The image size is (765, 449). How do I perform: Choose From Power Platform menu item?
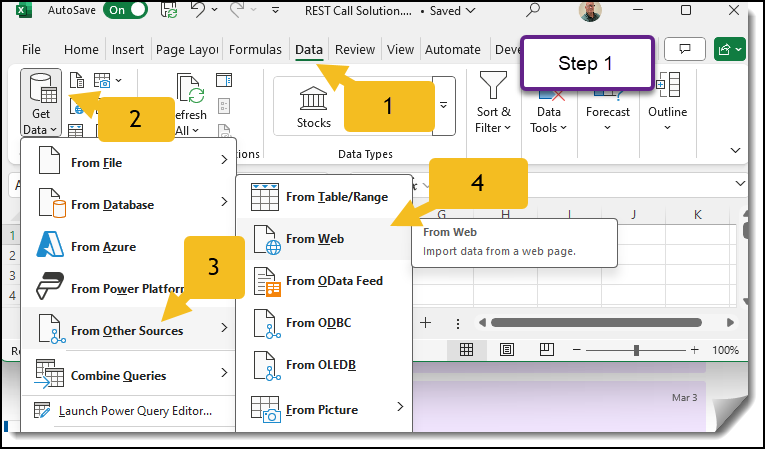coord(129,287)
